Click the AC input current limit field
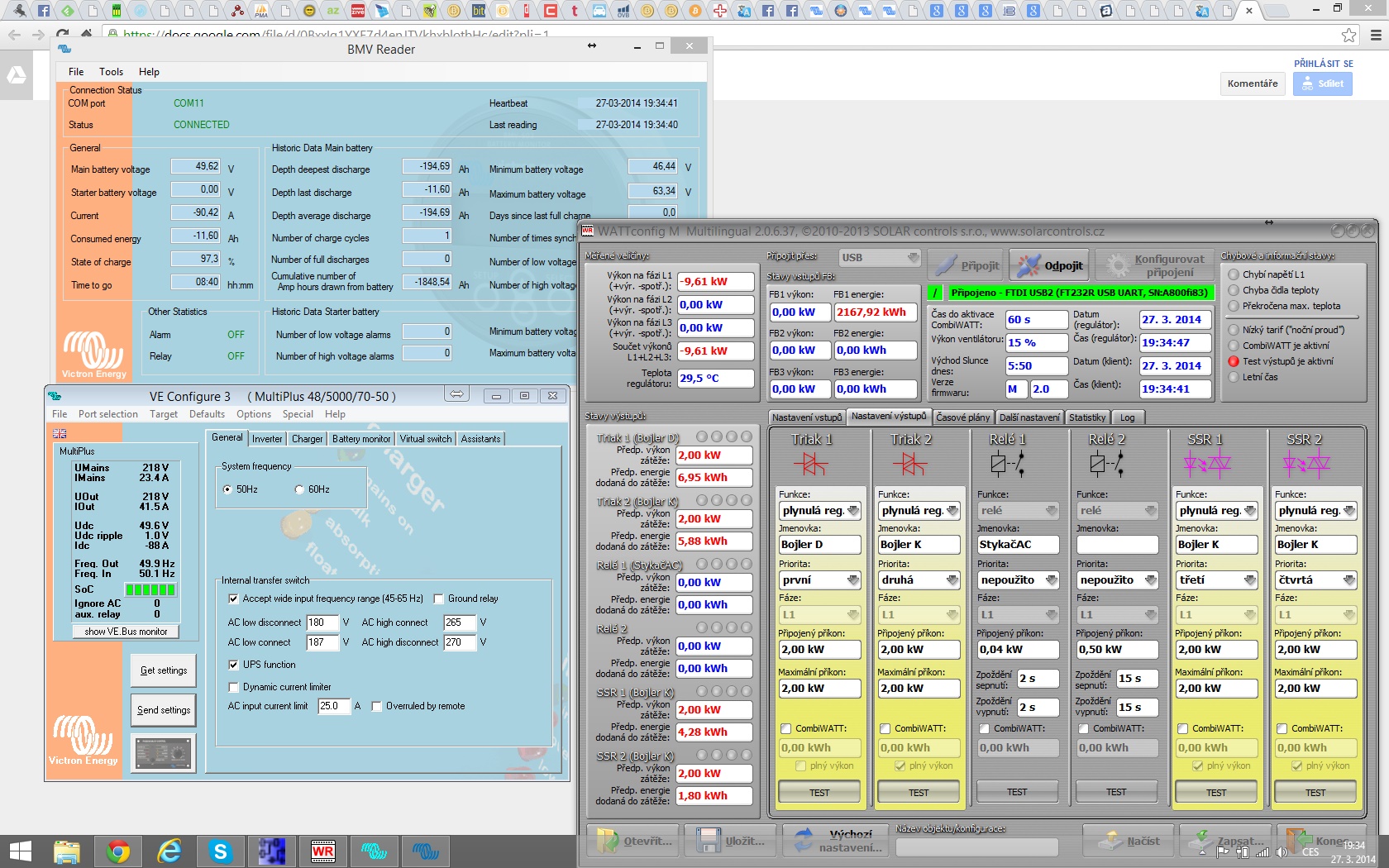This screenshot has height=868, width=1389. [x=335, y=706]
